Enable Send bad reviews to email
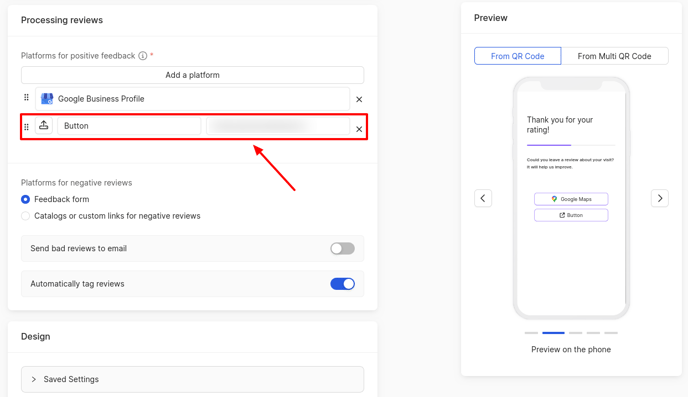 click(x=343, y=249)
